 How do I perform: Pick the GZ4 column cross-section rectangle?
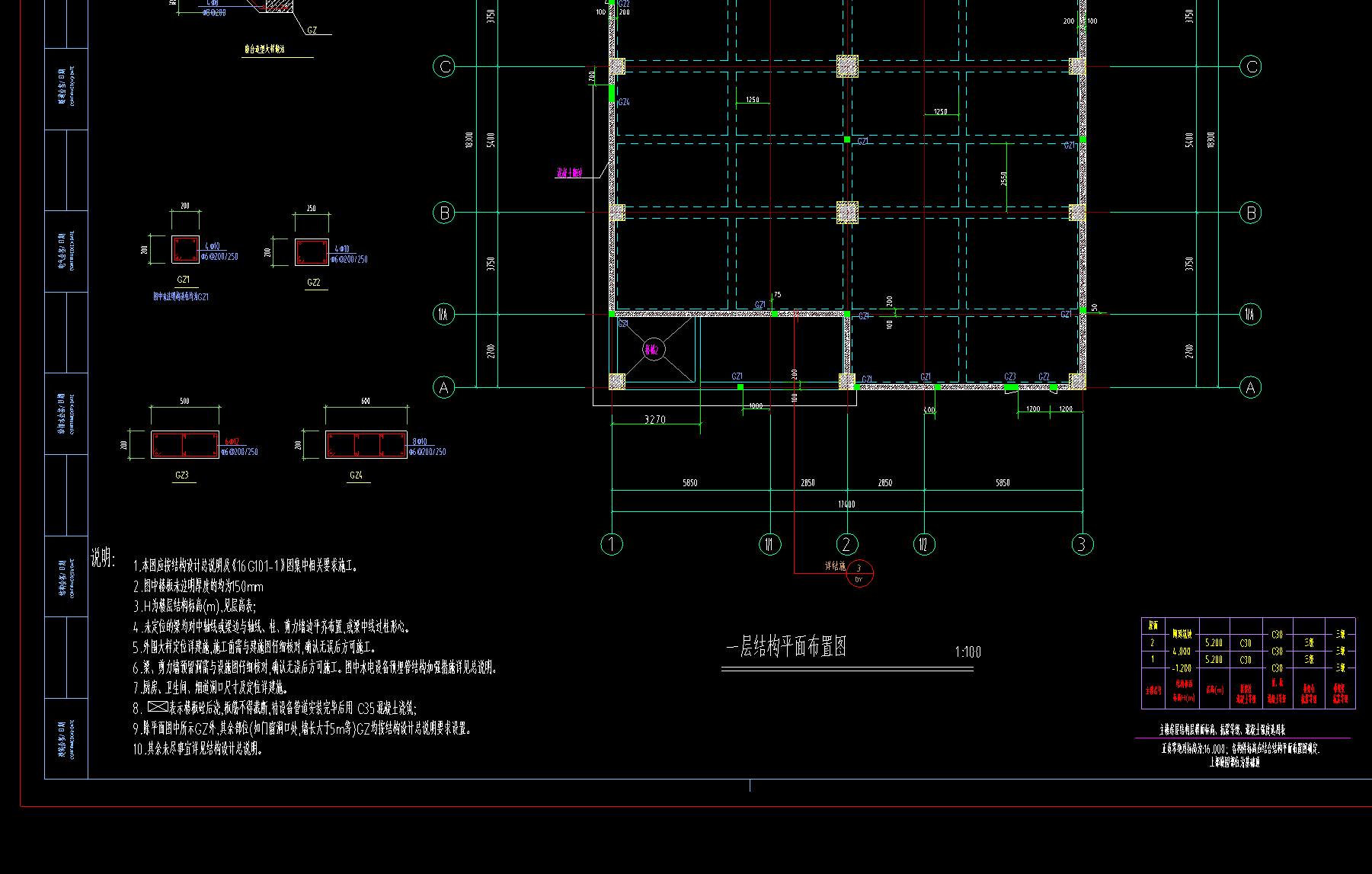click(x=366, y=445)
